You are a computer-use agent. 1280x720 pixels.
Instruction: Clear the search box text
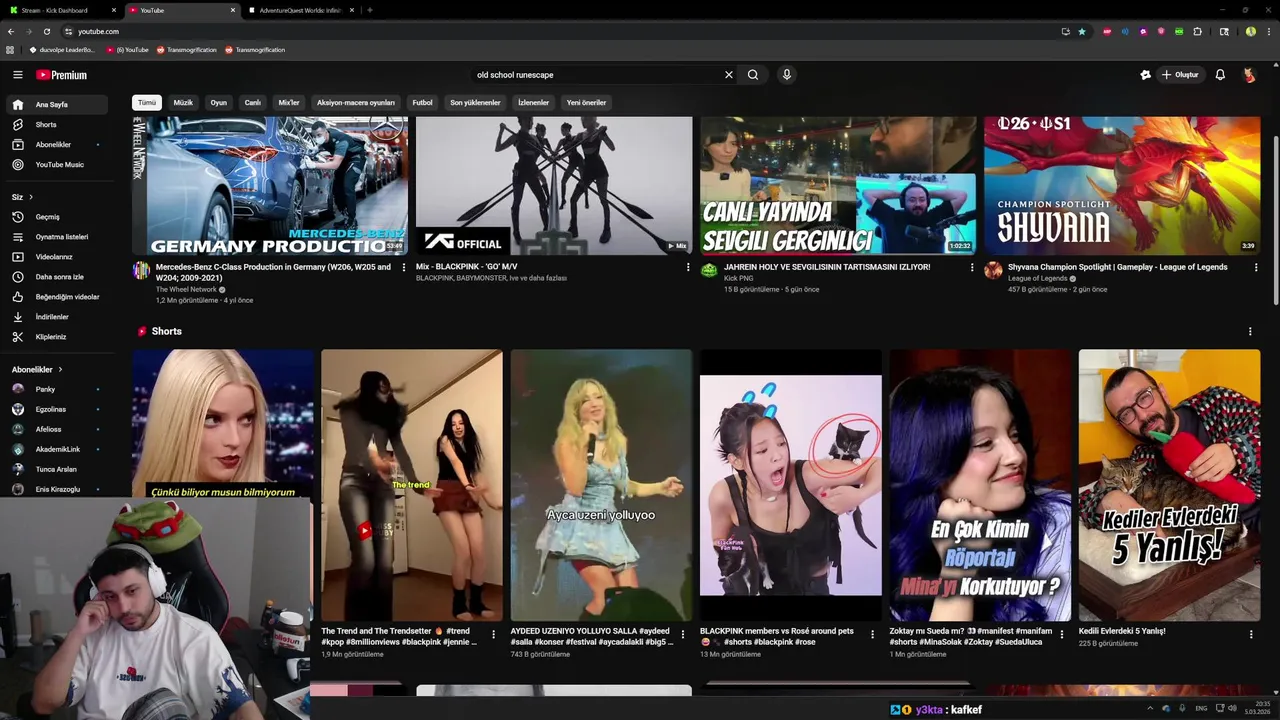pyautogui.click(x=728, y=75)
